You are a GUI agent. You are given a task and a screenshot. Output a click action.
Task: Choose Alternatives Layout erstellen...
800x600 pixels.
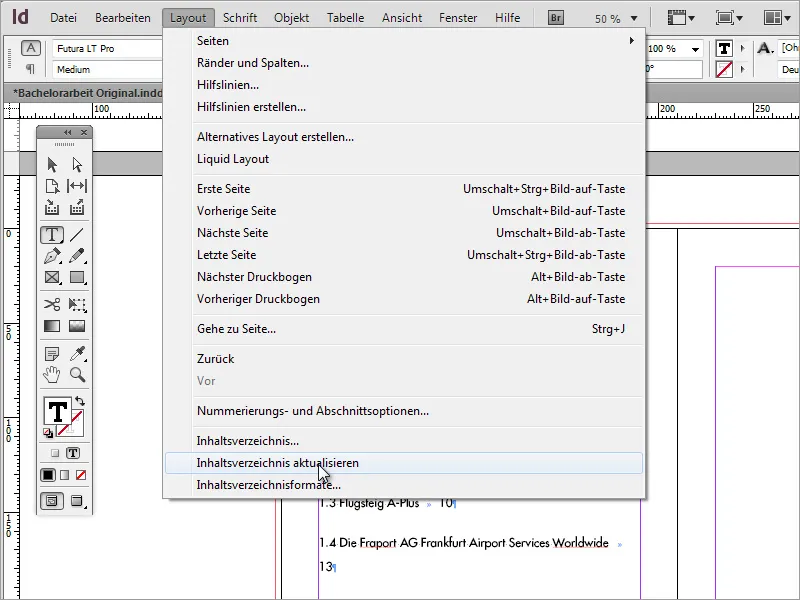click(404, 137)
